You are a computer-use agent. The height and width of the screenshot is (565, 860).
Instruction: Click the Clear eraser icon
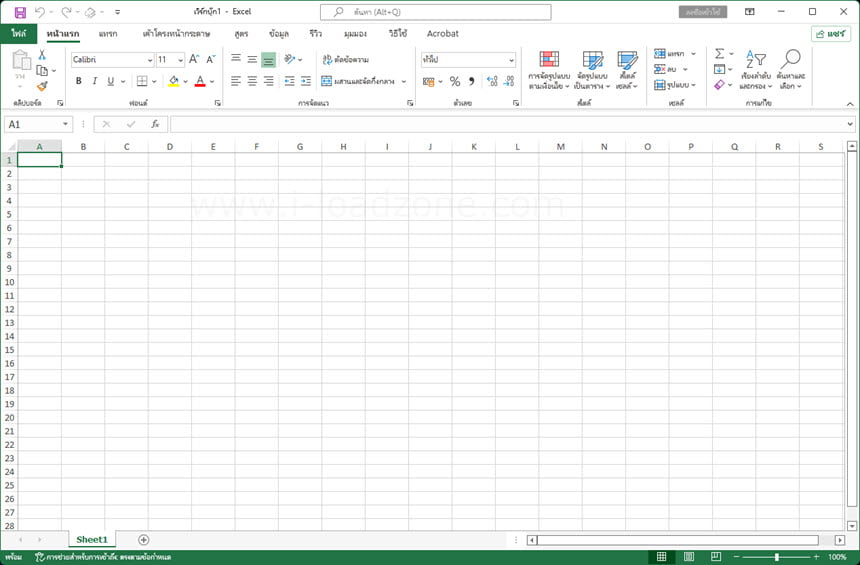pos(720,84)
